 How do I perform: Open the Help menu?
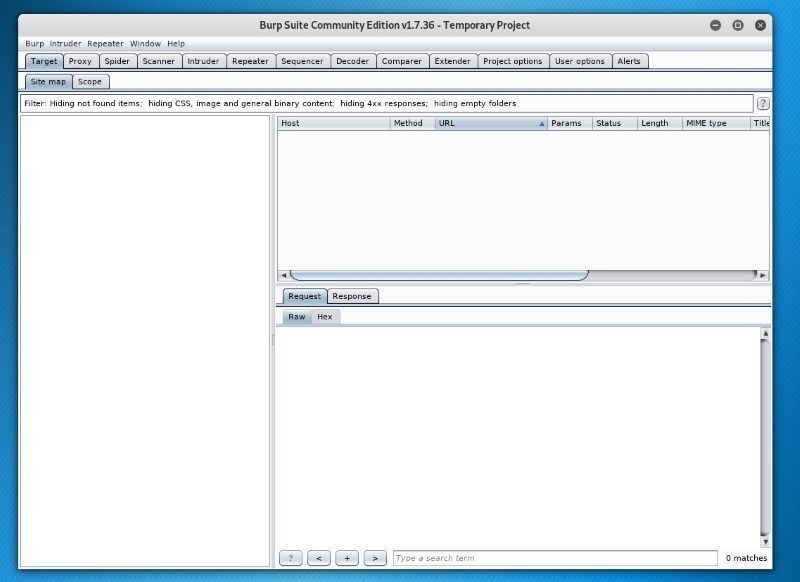(x=177, y=43)
